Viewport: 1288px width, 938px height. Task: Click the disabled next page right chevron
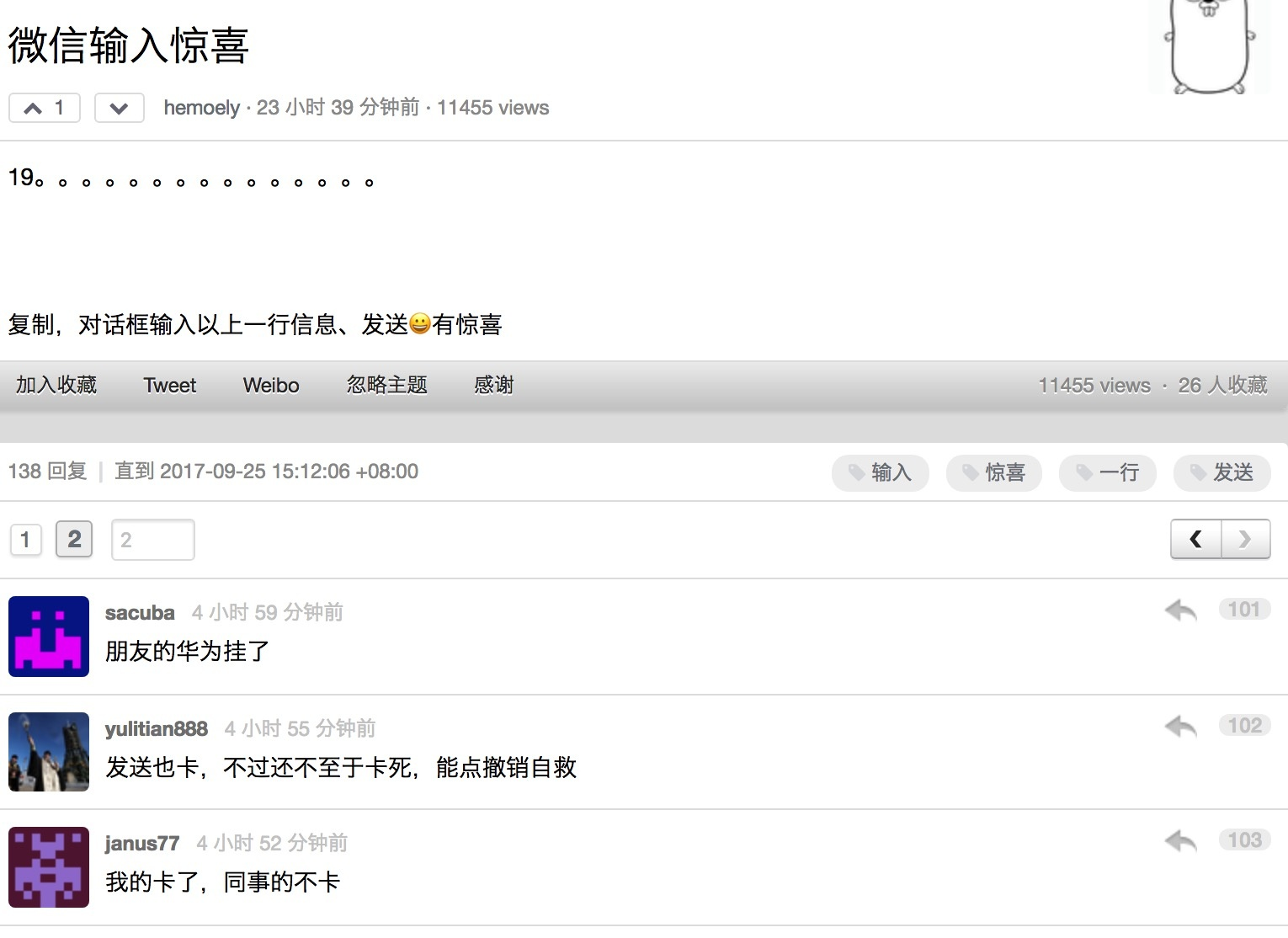pyautogui.click(x=1245, y=540)
